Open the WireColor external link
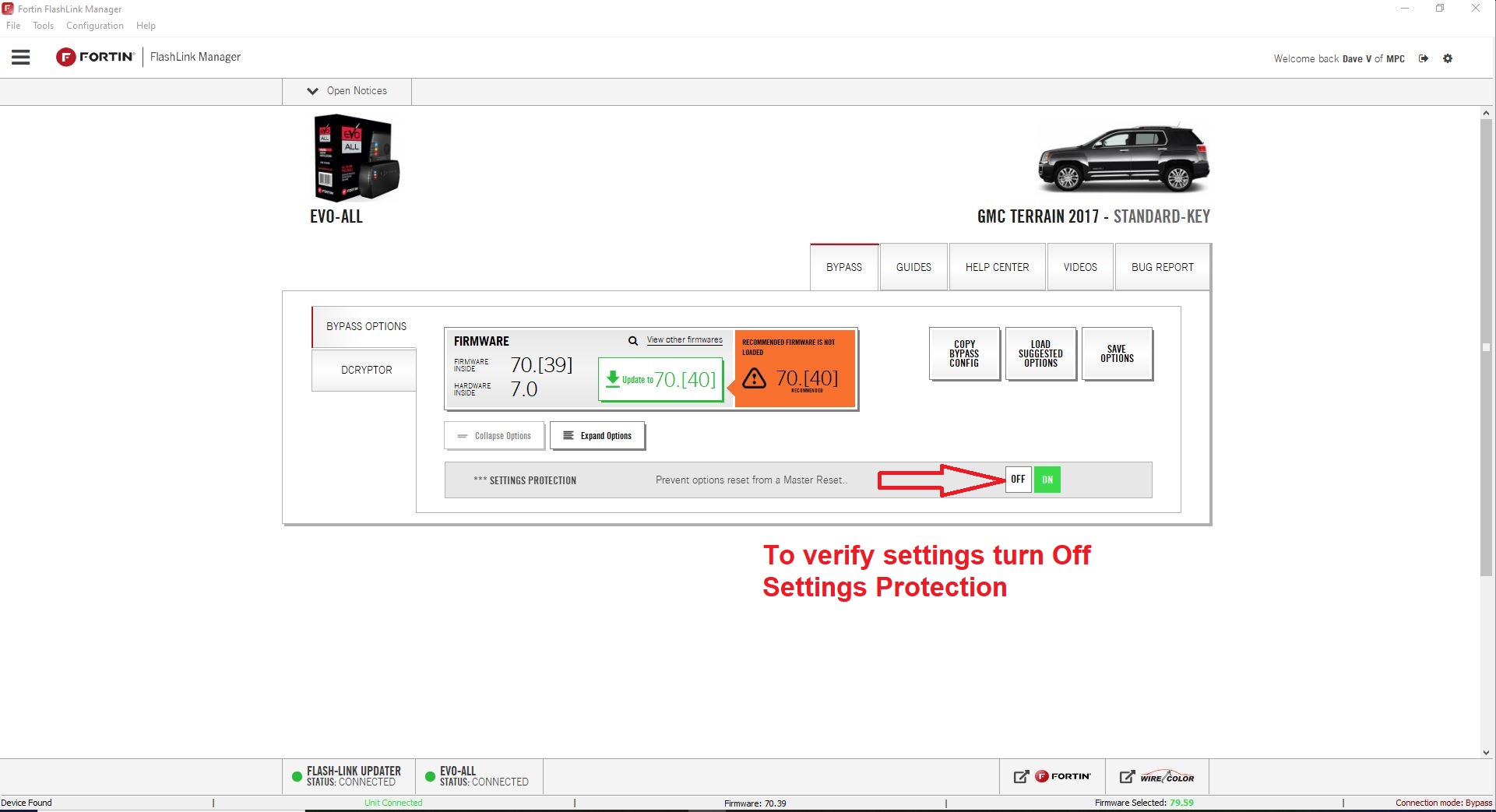The height and width of the screenshot is (812, 1496). [1156, 776]
